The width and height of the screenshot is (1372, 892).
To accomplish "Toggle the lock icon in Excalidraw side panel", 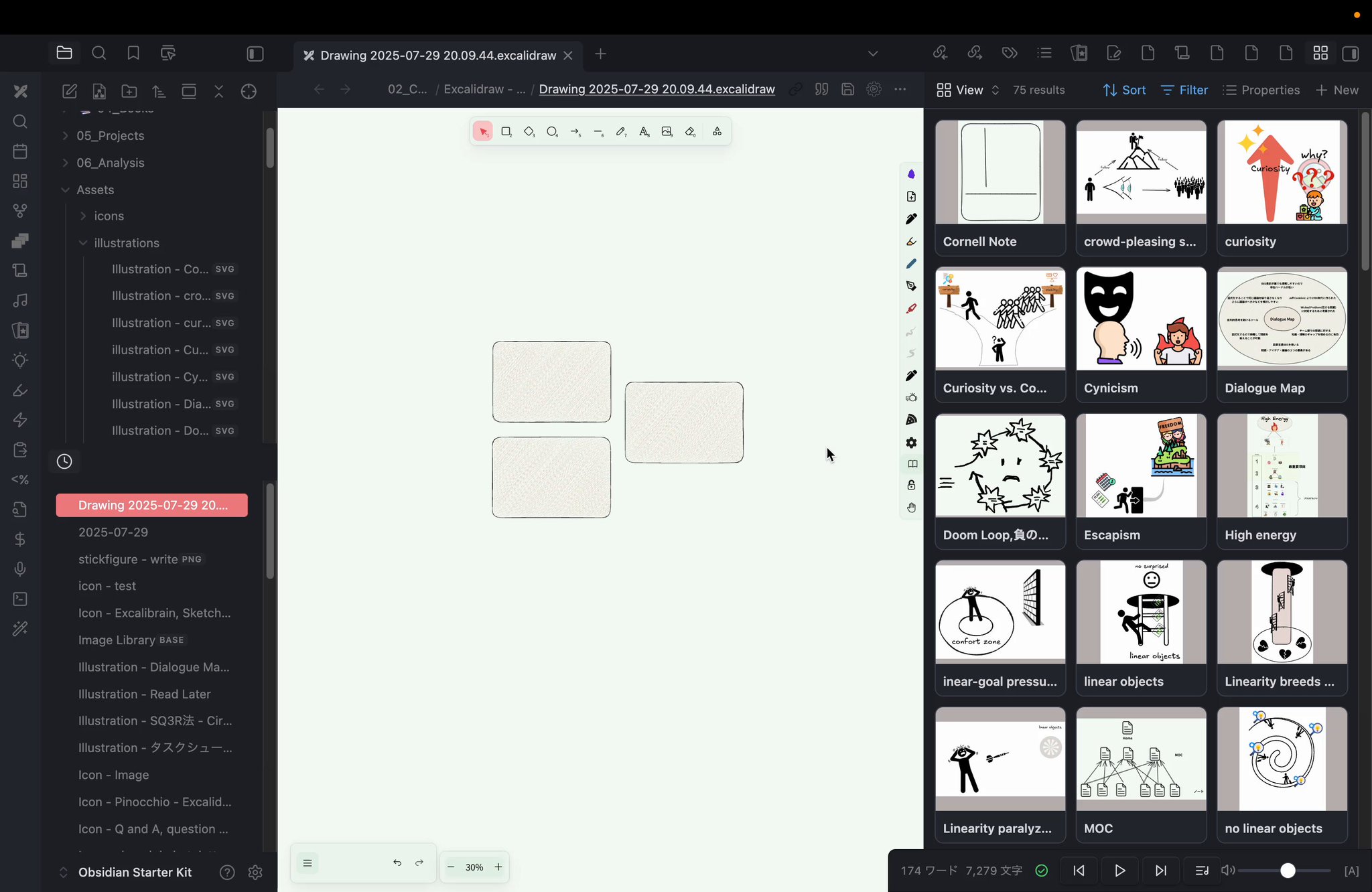I will (x=911, y=485).
